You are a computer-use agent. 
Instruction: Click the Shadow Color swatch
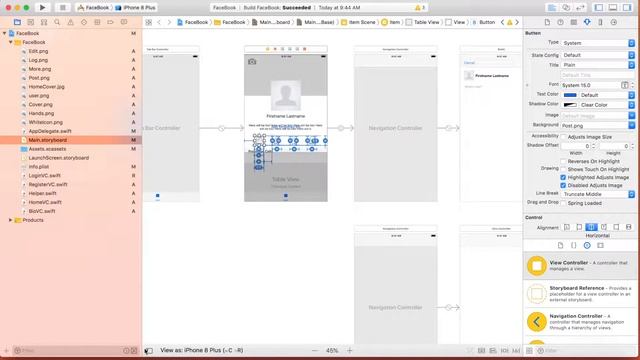coord(570,105)
